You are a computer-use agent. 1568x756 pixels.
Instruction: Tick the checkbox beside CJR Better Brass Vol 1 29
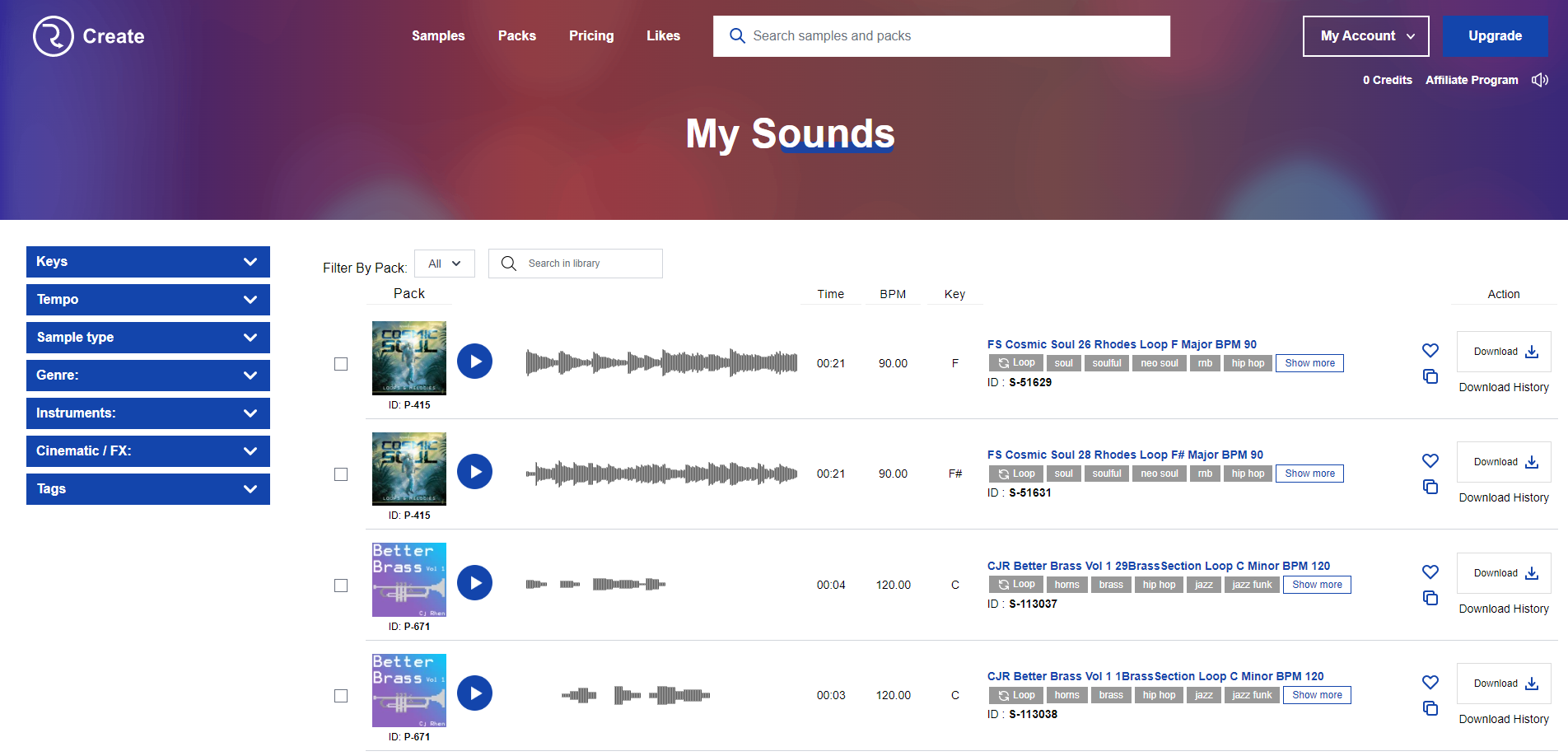pyautogui.click(x=342, y=585)
